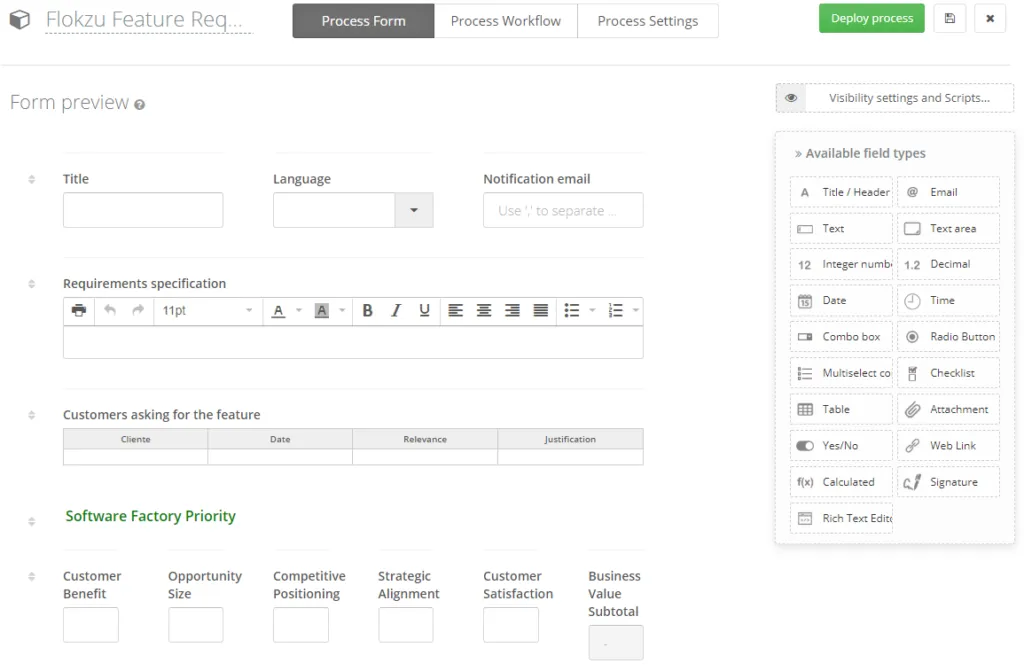
Task: Click the help icon next to Form preview
Action: click(x=139, y=105)
